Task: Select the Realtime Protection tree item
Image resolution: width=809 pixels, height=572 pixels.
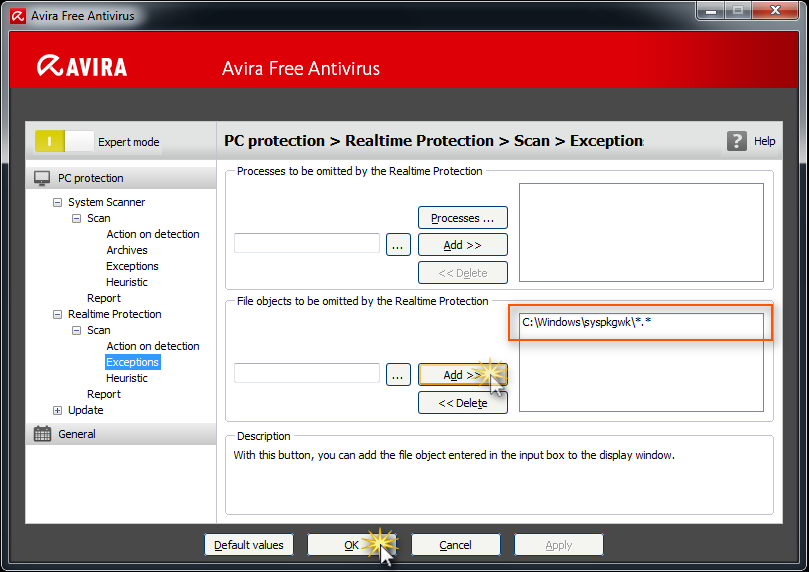Action: [115, 314]
